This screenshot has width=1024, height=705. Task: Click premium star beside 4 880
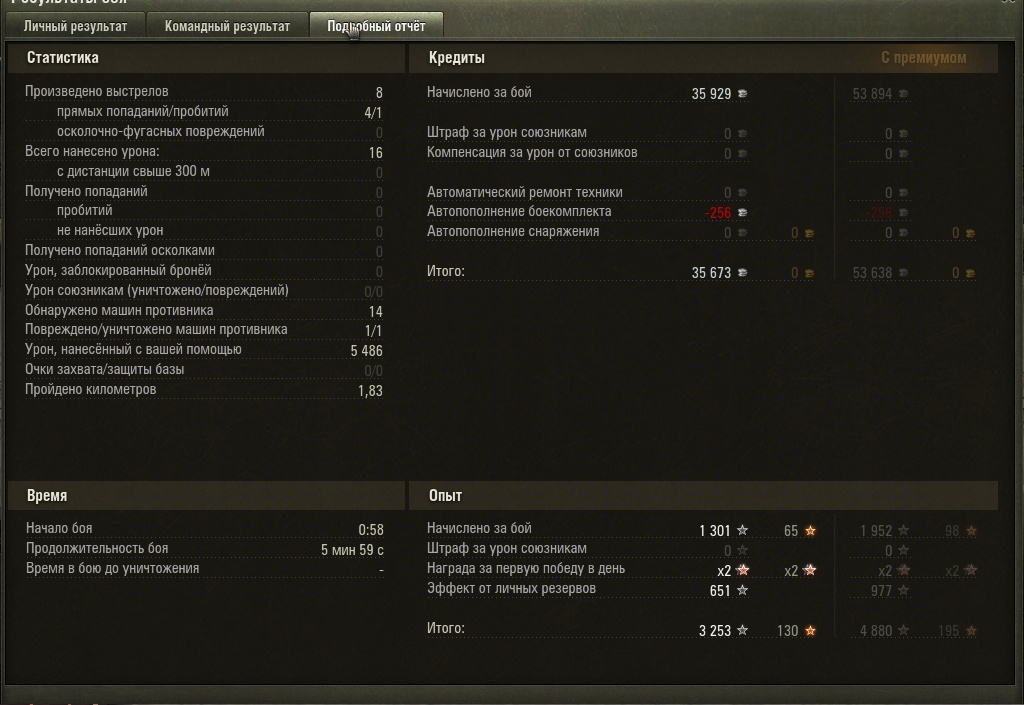click(x=903, y=630)
